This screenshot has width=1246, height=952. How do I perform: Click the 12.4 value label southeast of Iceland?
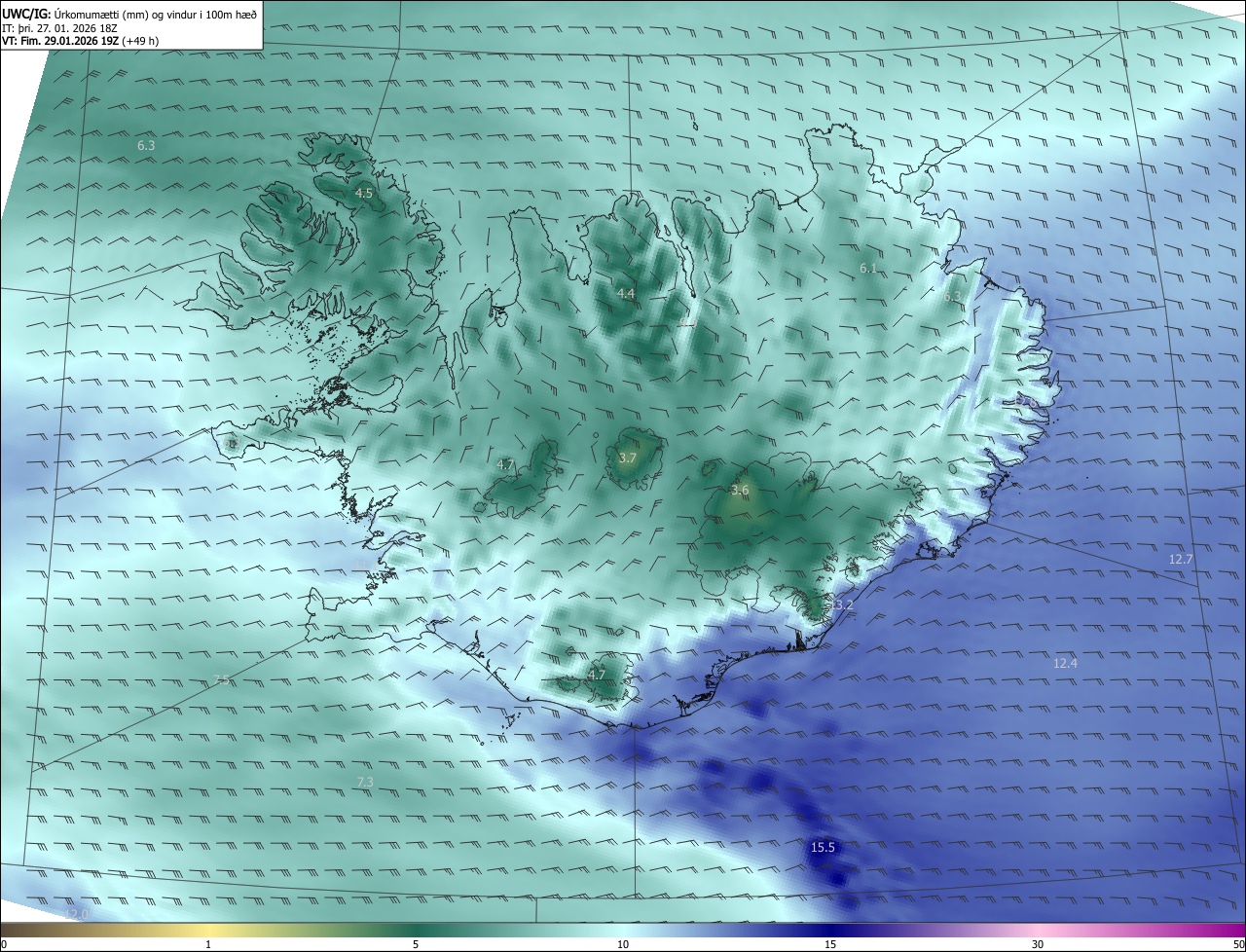click(x=1065, y=663)
